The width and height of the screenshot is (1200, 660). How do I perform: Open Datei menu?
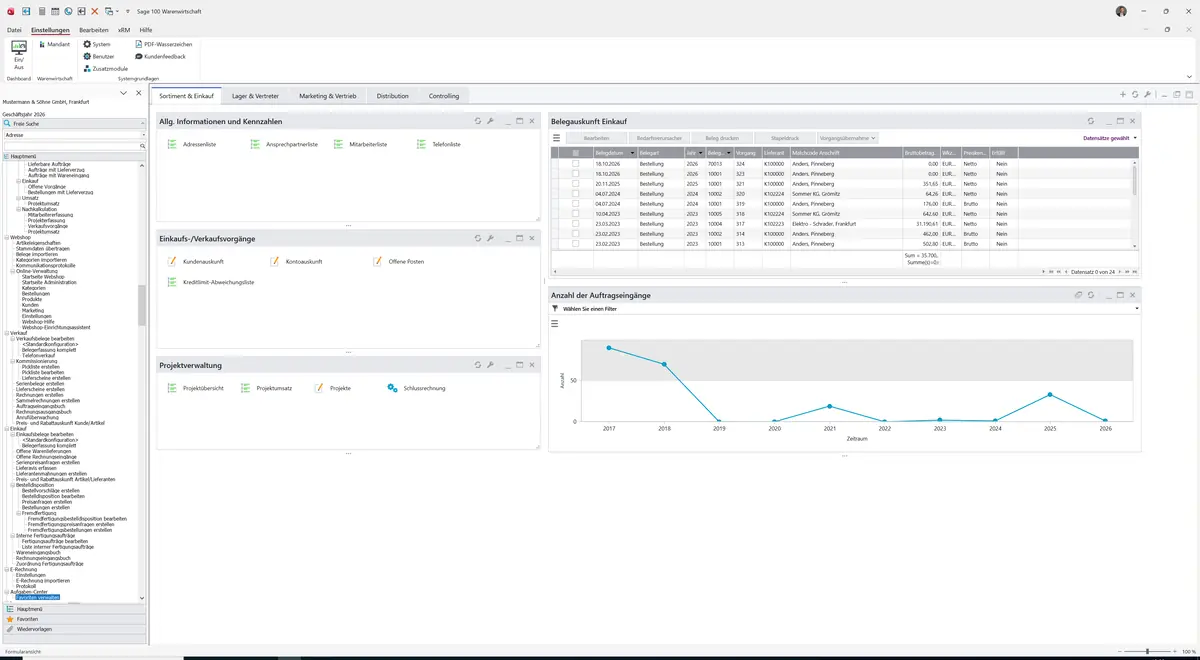coord(14,30)
